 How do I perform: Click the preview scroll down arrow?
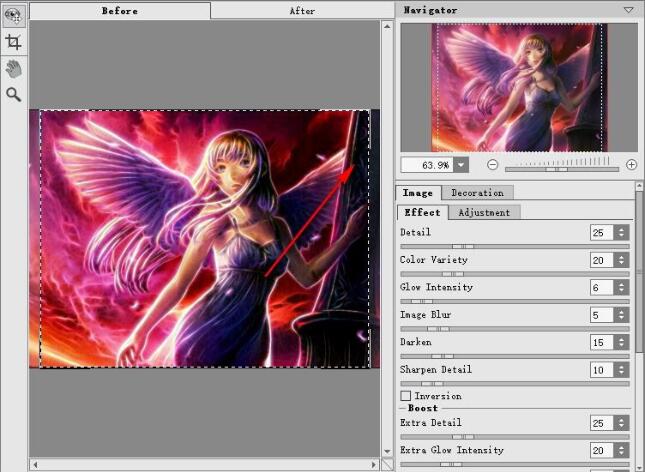(387, 451)
